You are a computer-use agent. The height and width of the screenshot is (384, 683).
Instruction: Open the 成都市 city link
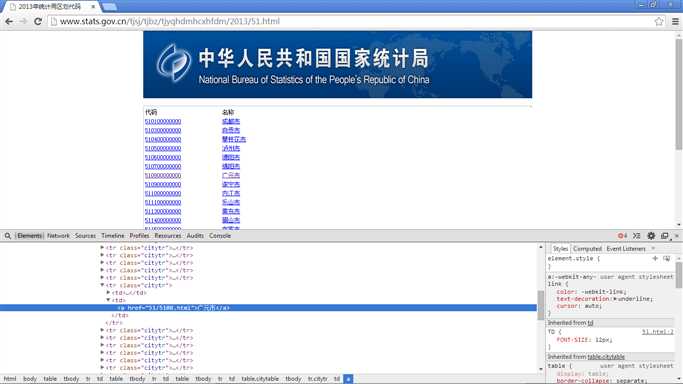pyautogui.click(x=231, y=121)
